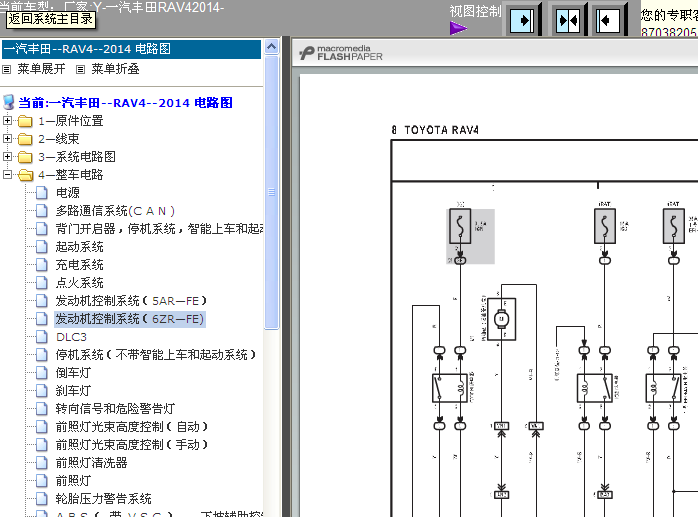Click the document icon beside 多路通信系统(CAN)
Viewport: 698px width, 517px height.
41,211
